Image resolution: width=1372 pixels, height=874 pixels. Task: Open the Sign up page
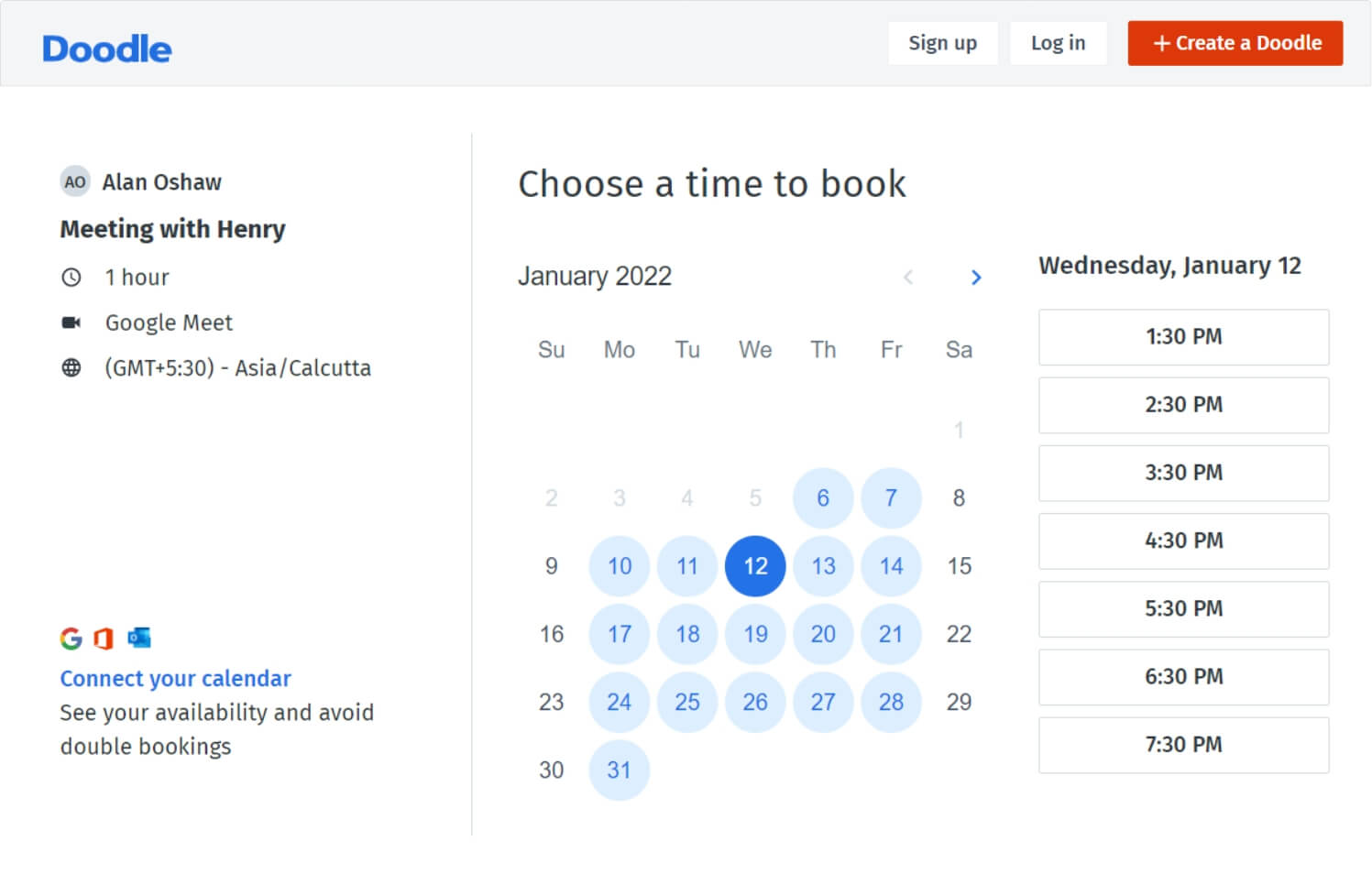point(943,43)
